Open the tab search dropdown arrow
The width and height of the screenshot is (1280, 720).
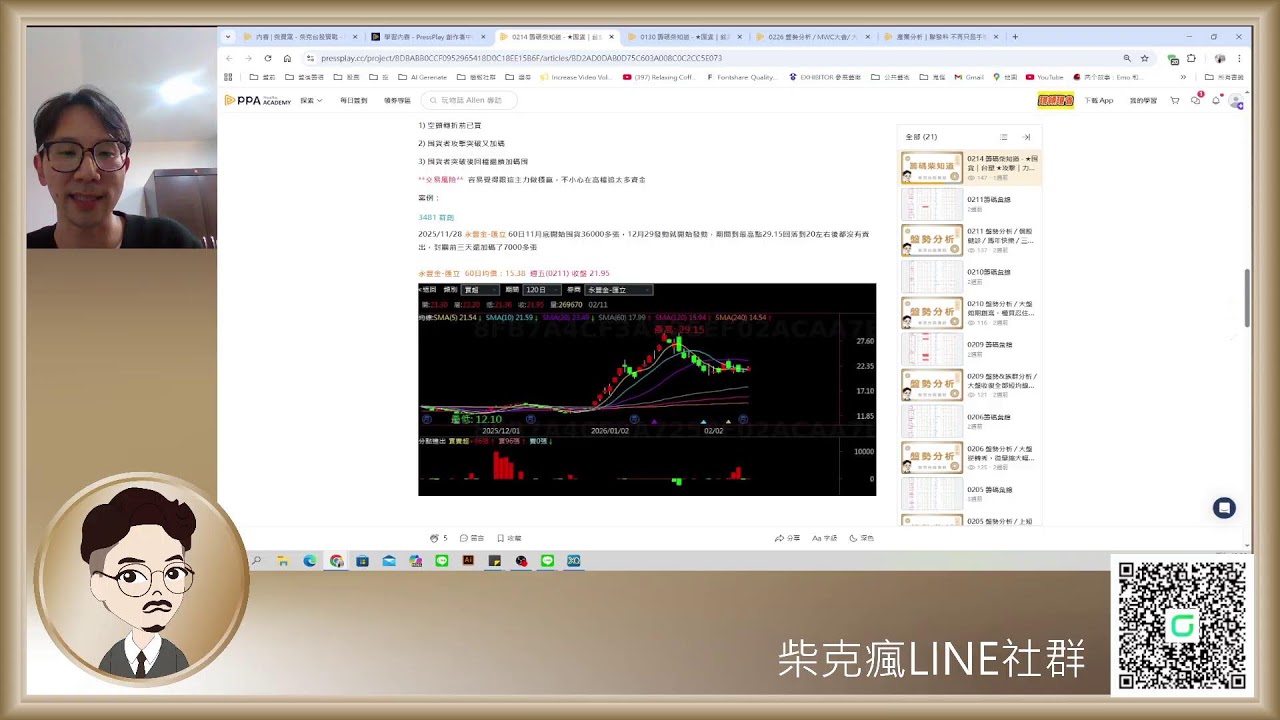coord(228,37)
